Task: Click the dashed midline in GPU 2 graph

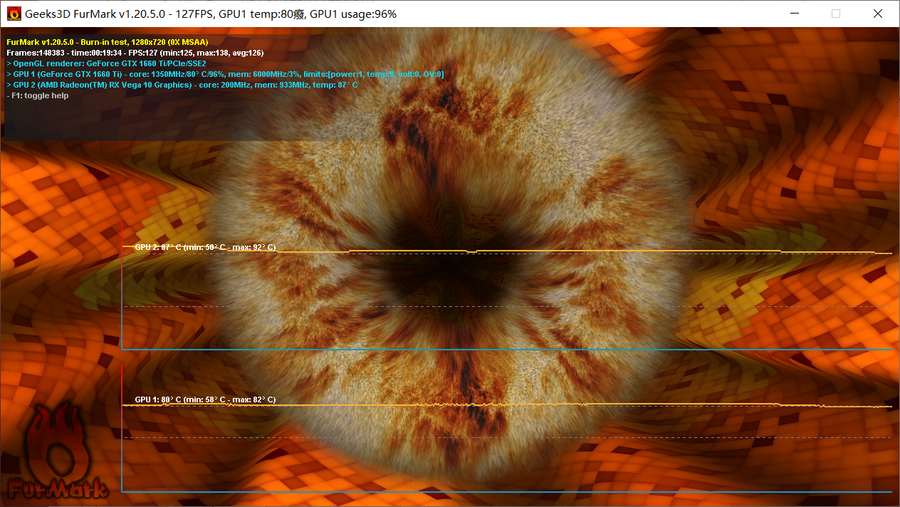Action: 500,306
